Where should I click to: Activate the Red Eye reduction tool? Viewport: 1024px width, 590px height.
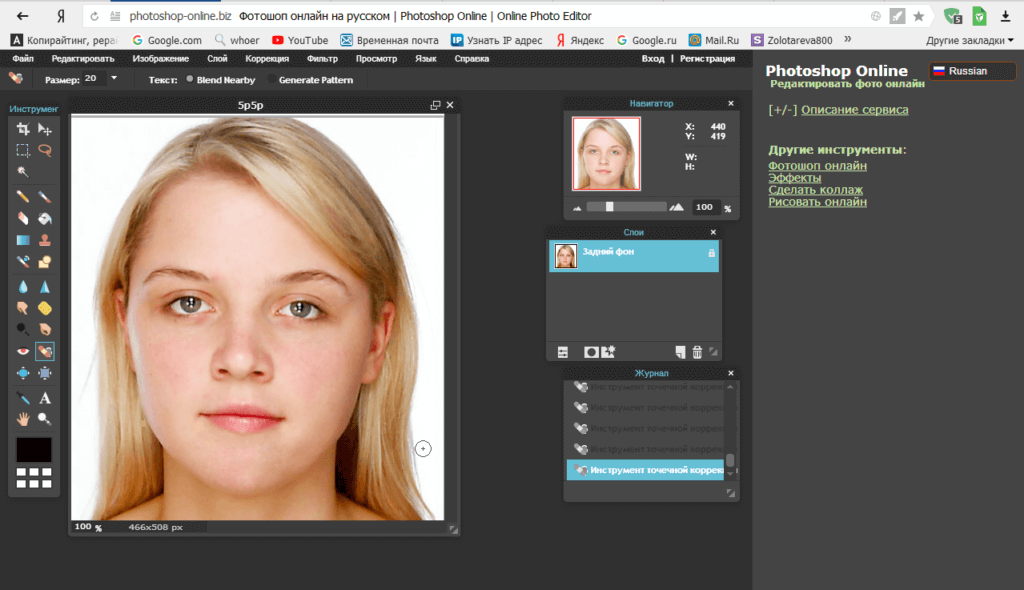coord(23,351)
